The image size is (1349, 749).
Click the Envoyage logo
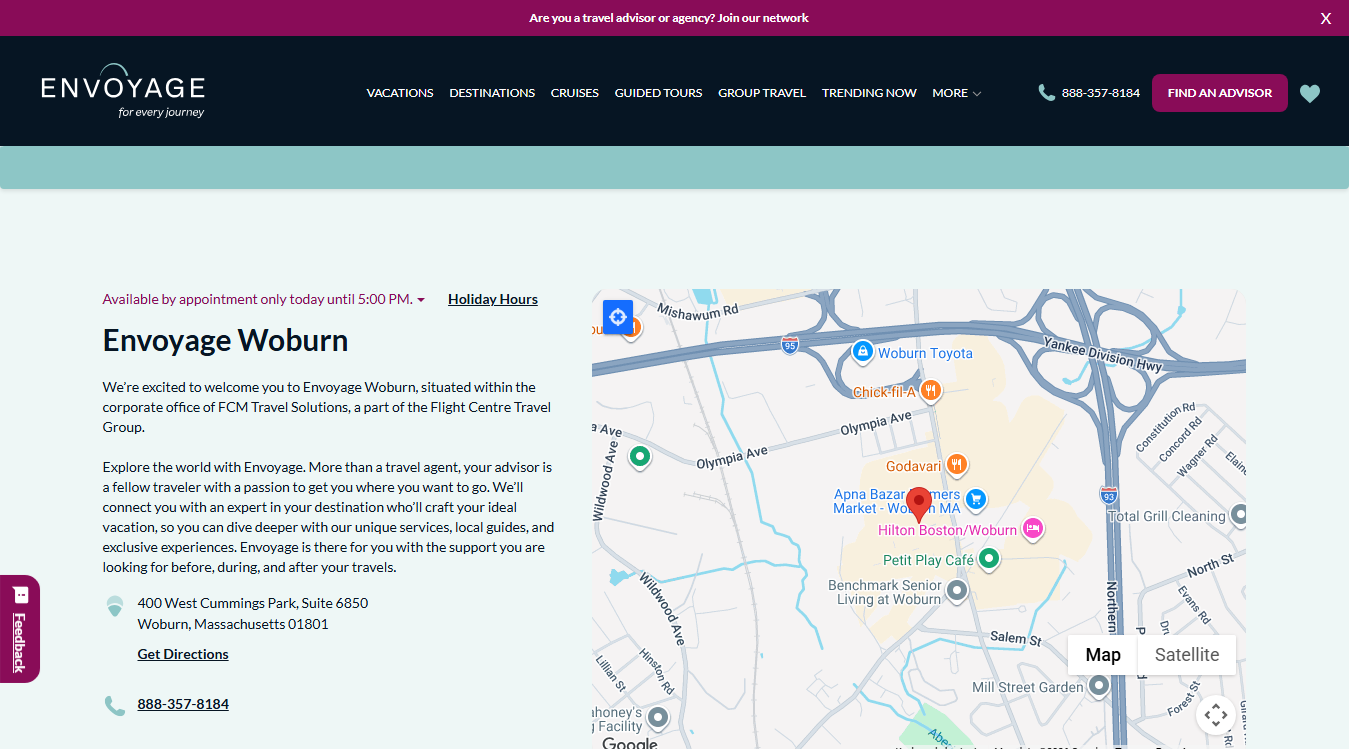pos(123,92)
